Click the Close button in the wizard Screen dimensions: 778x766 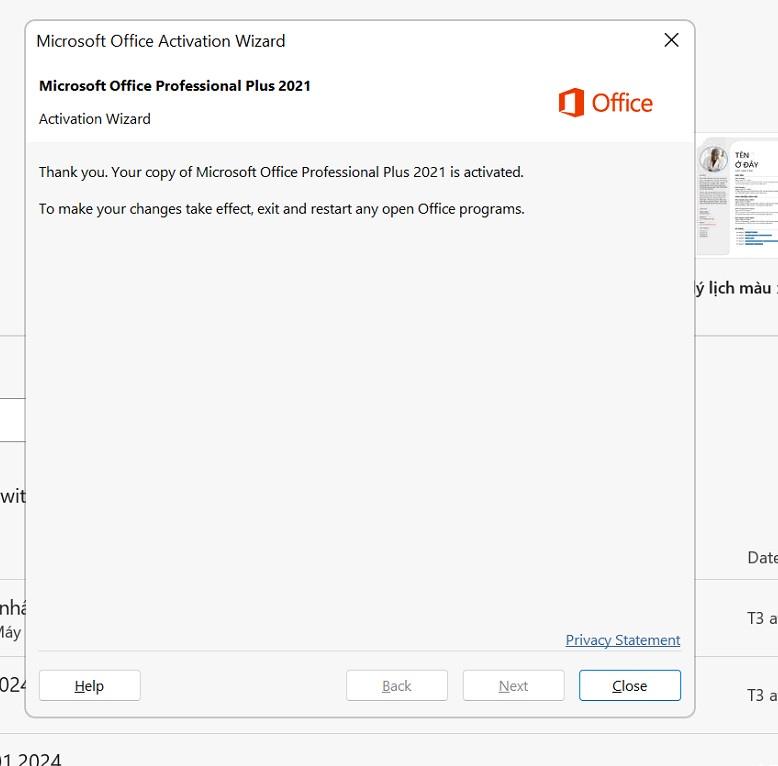(630, 686)
